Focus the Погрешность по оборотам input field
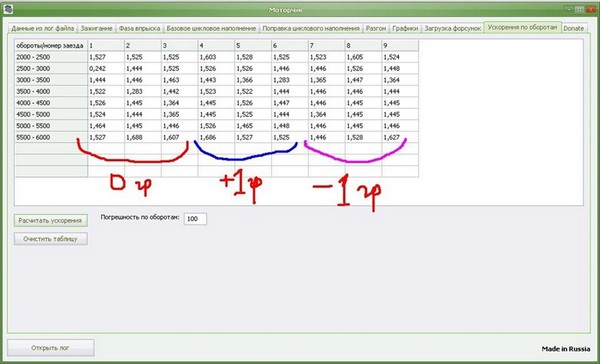 point(195,219)
